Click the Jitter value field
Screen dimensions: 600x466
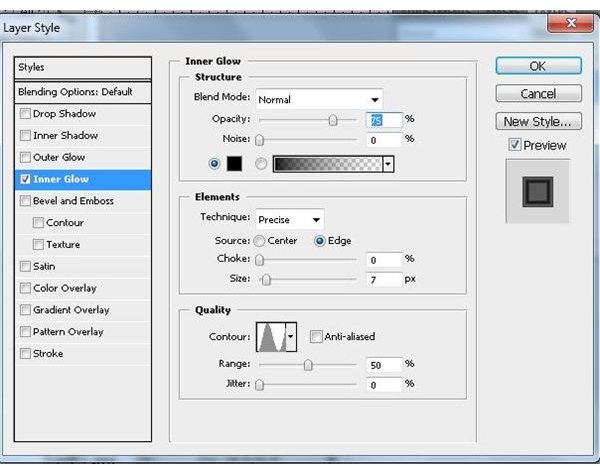384,385
